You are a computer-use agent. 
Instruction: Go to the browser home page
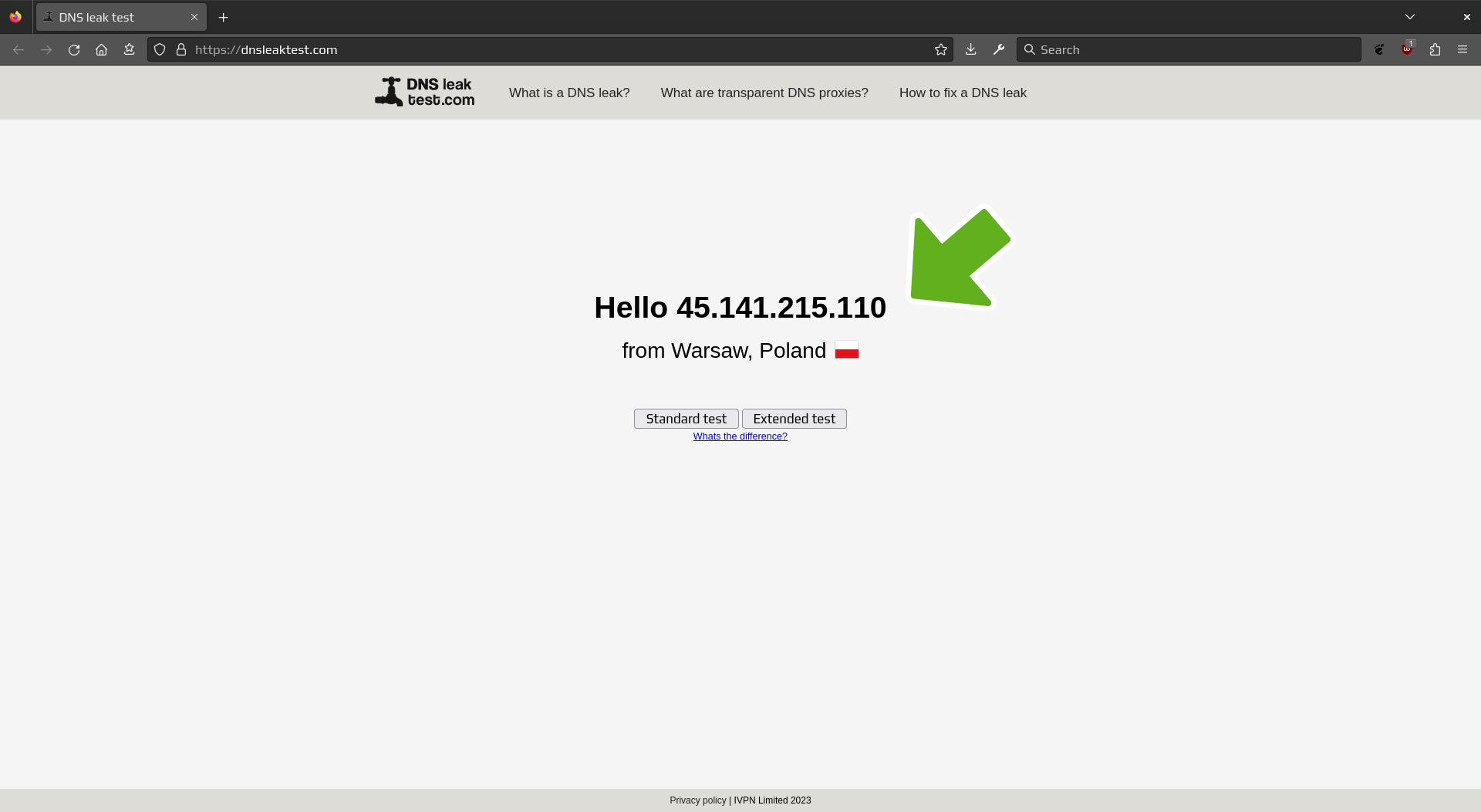tap(101, 49)
